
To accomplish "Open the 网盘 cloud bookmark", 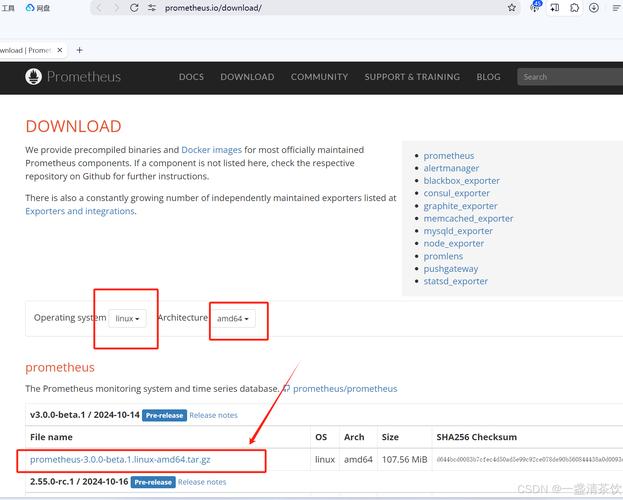I will click(38, 8).
